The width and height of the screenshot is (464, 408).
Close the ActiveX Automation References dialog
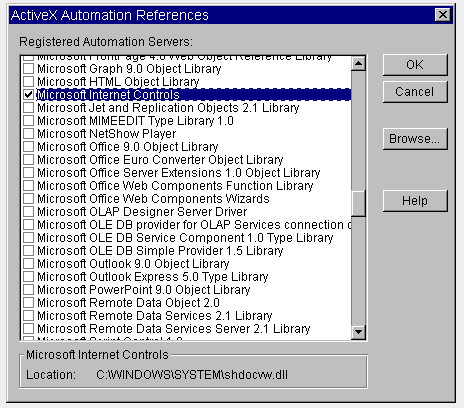click(x=443, y=15)
